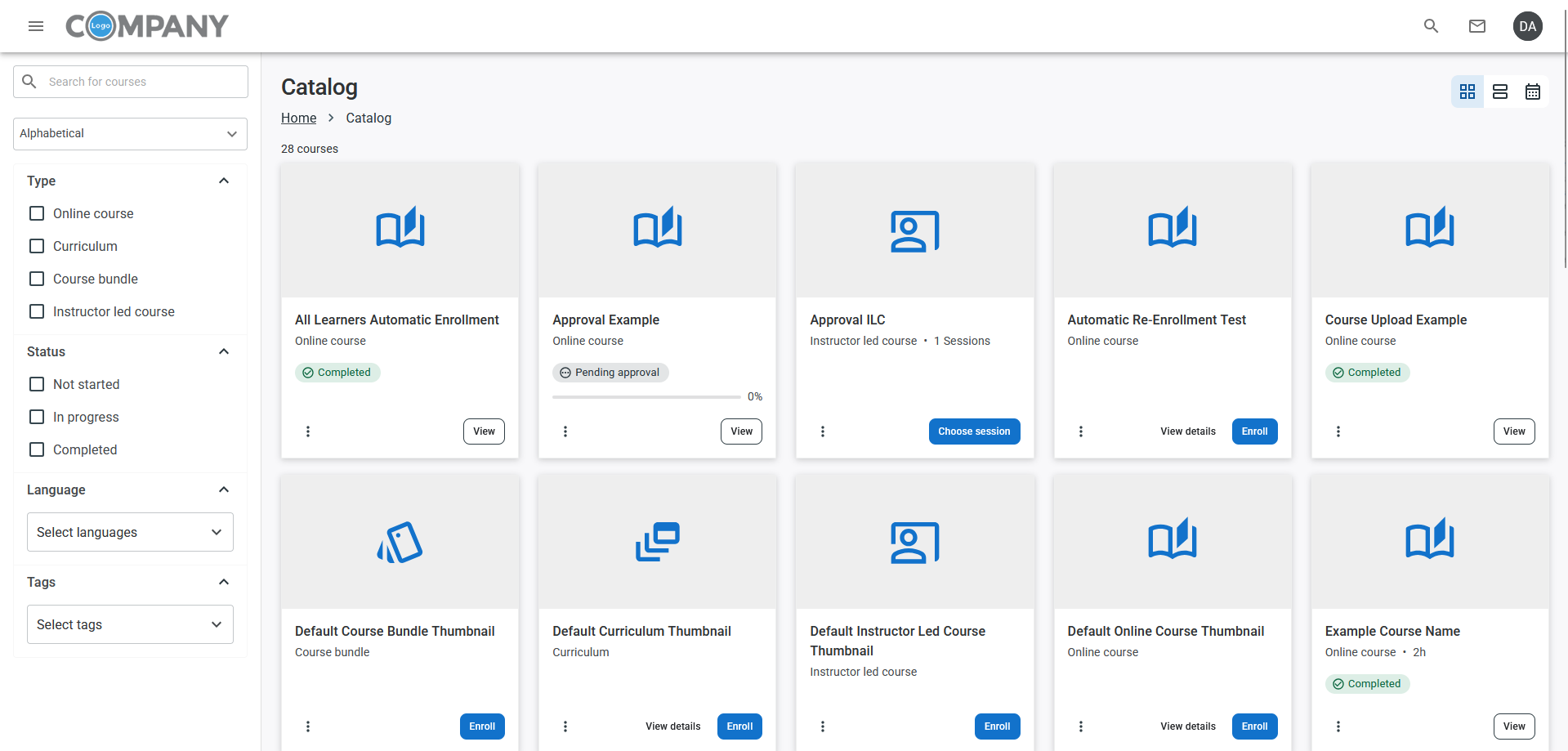Open the Alphabetical sort dropdown
The width and height of the screenshot is (1568, 751).
[x=131, y=134]
